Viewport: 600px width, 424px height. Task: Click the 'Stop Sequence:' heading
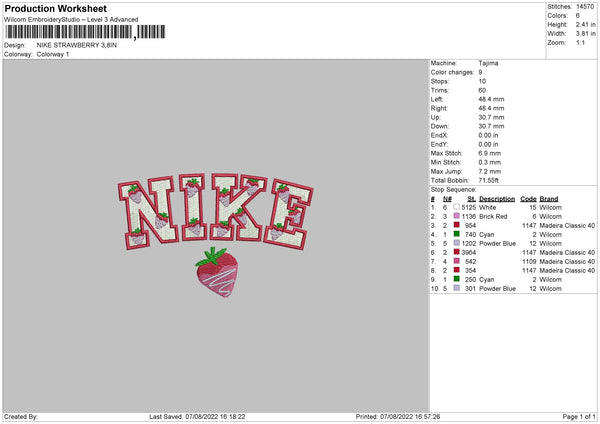tap(453, 189)
